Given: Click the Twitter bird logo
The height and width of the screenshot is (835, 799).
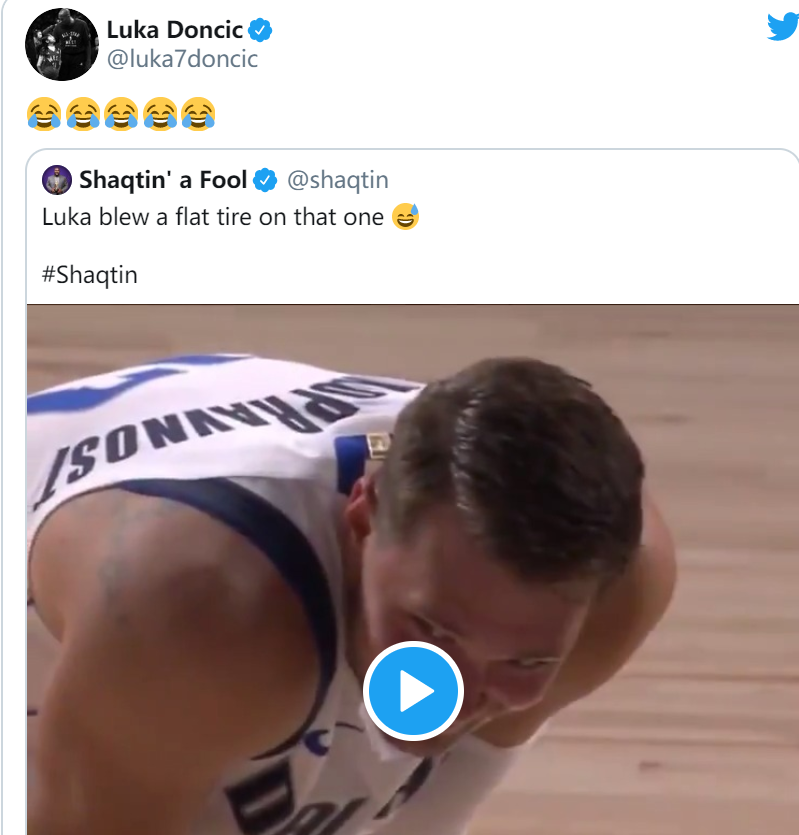Looking at the screenshot, I should tap(783, 27).
